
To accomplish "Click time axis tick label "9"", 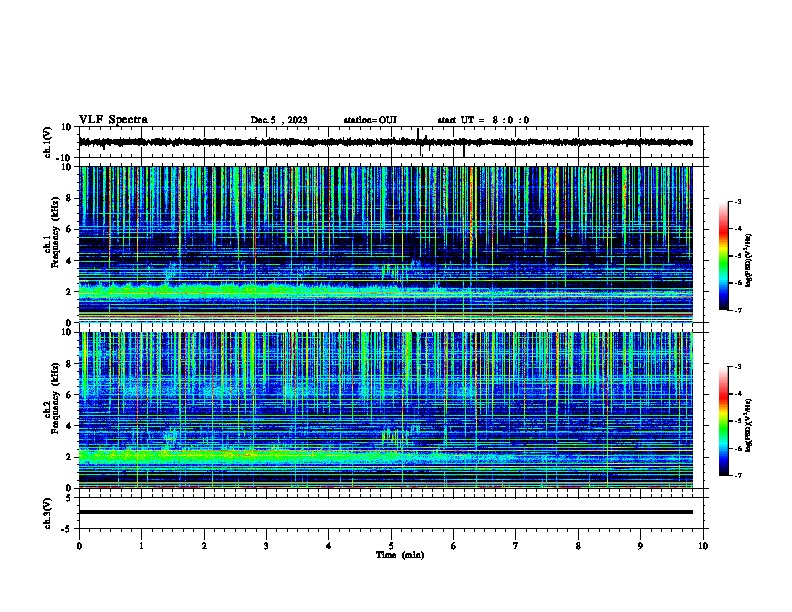I will pyautogui.click(x=640, y=546).
